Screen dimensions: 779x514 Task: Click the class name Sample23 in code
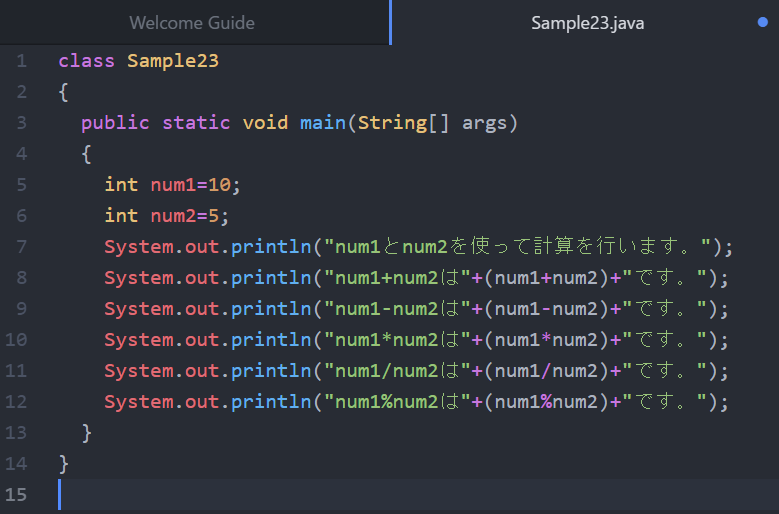click(x=173, y=61)
